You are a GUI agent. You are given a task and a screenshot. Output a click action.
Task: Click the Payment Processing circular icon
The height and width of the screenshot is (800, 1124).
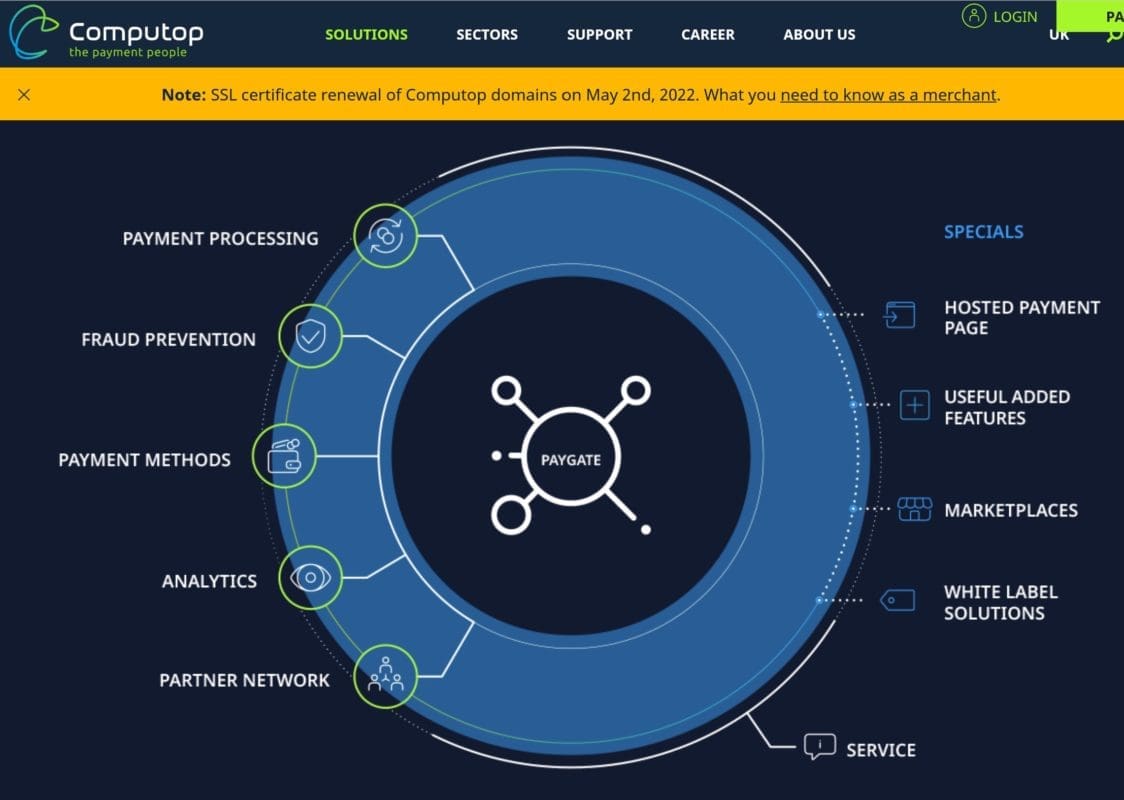385,236
